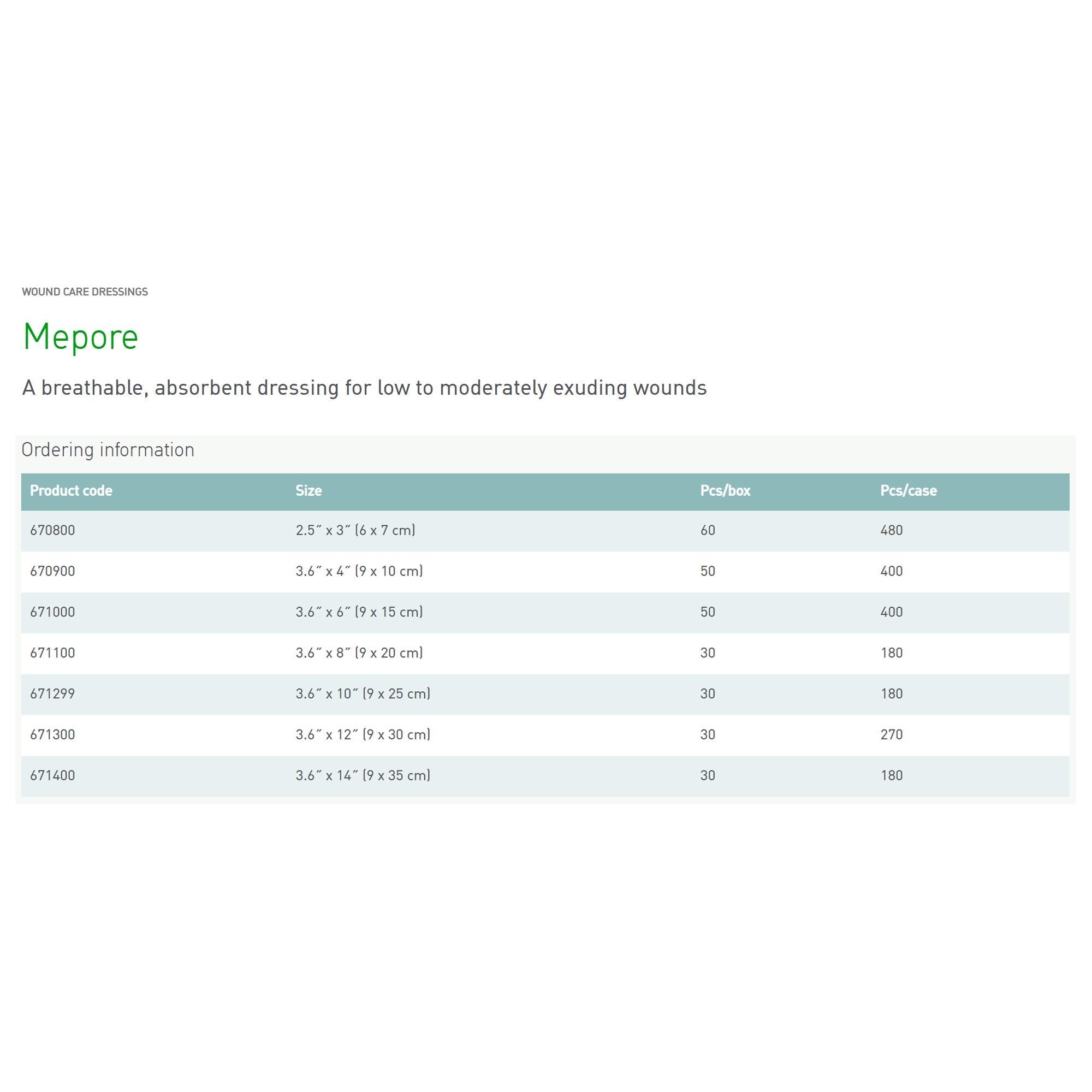
Task: Click the 60 Pcs/box value
Action: pos(707,530)
